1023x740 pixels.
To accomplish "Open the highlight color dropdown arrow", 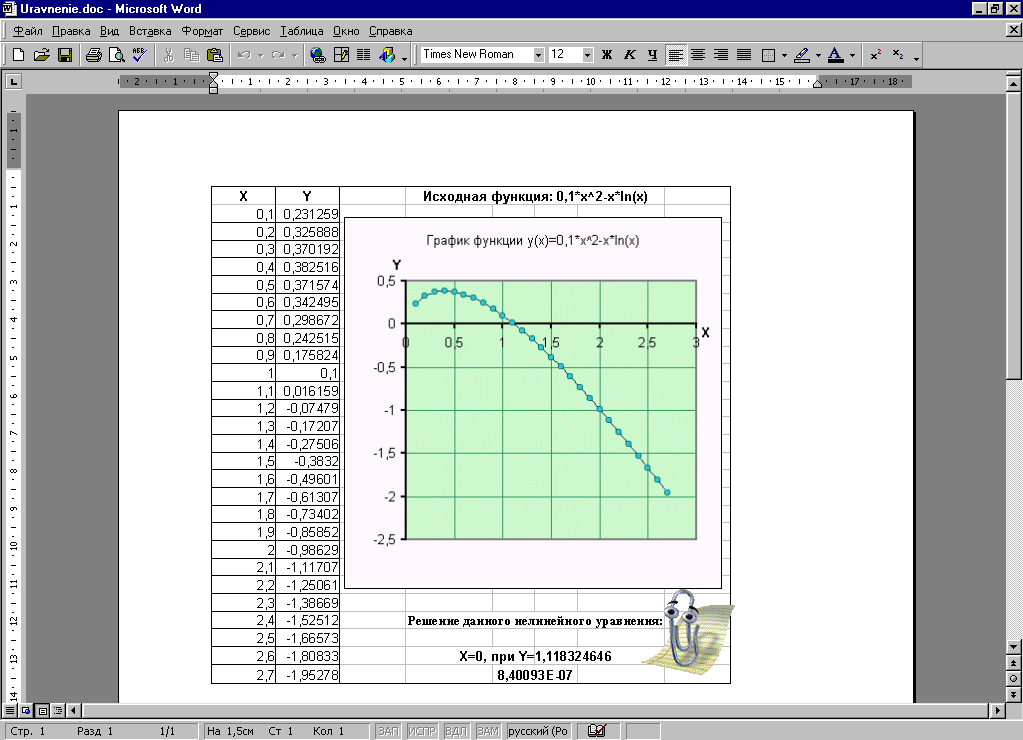I will (818, 55).
